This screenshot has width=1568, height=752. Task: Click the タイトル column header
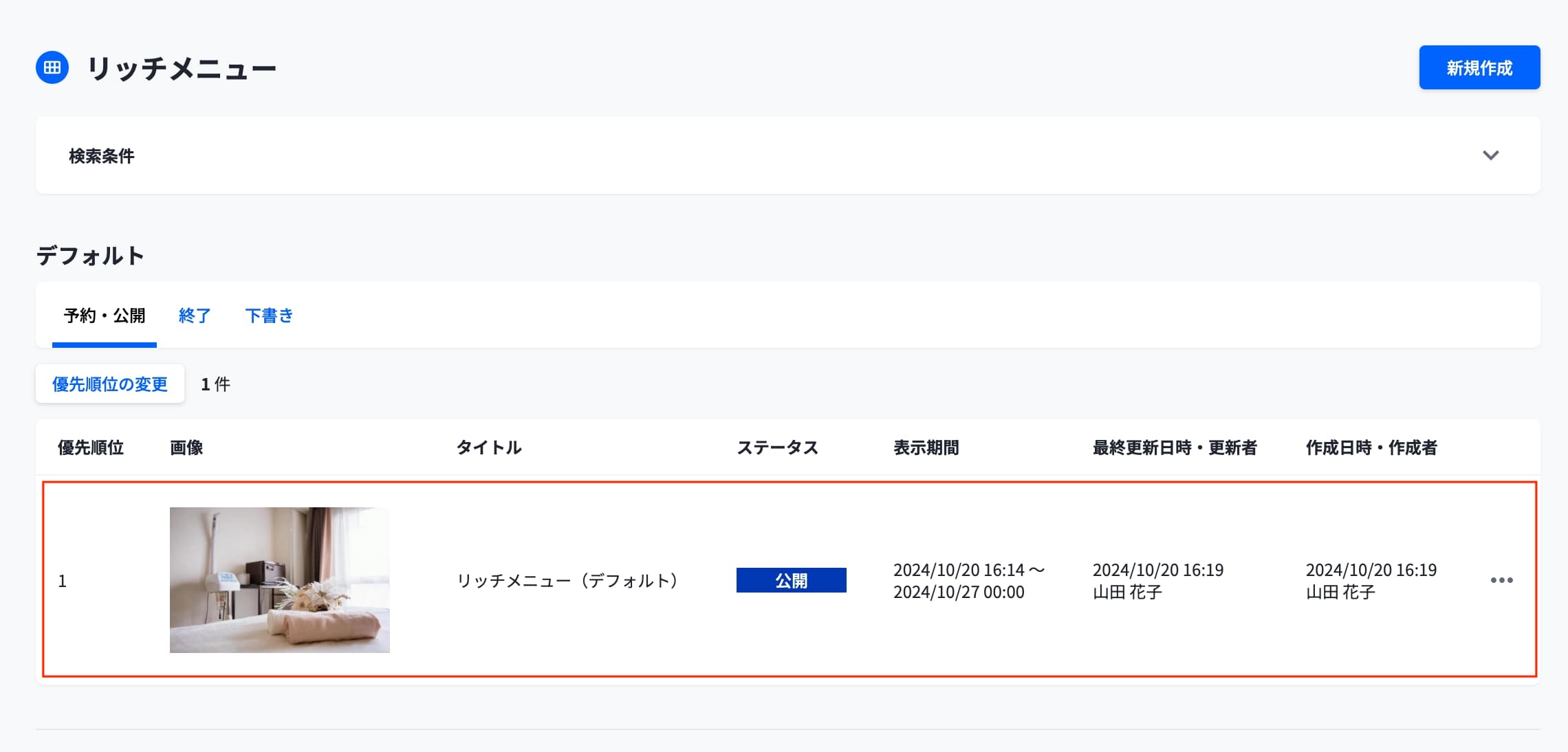[x=489, y=447]
